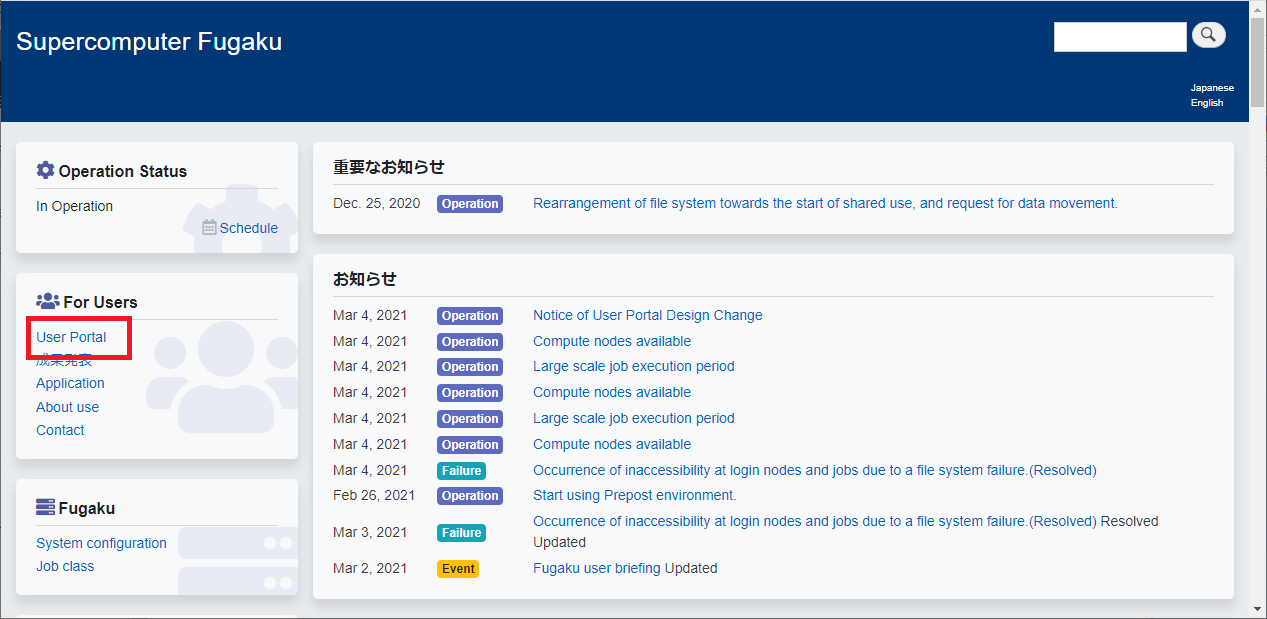Open System configuration under Fugaku
Screen dimensions: 1267x619
tap(101, 543)
